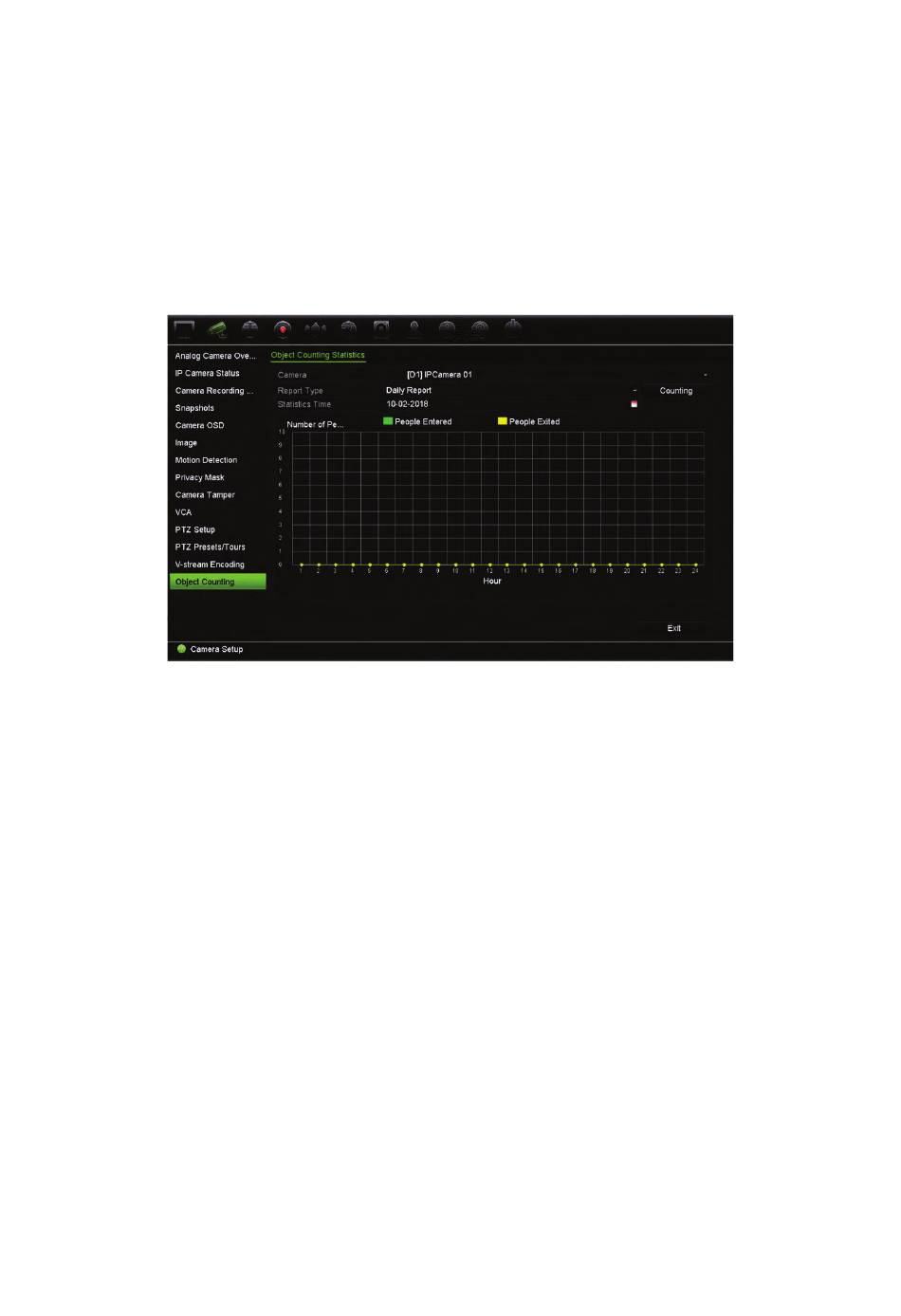Click the green People Entered legend swatch
Screen dimensions: 901x1316
pyautogui.click(x=388, y=421)
